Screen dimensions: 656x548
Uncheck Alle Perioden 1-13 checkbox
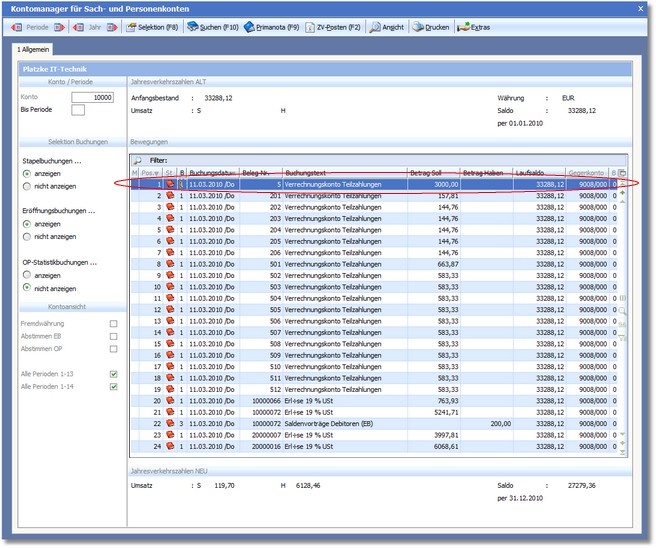coord(113,374)
